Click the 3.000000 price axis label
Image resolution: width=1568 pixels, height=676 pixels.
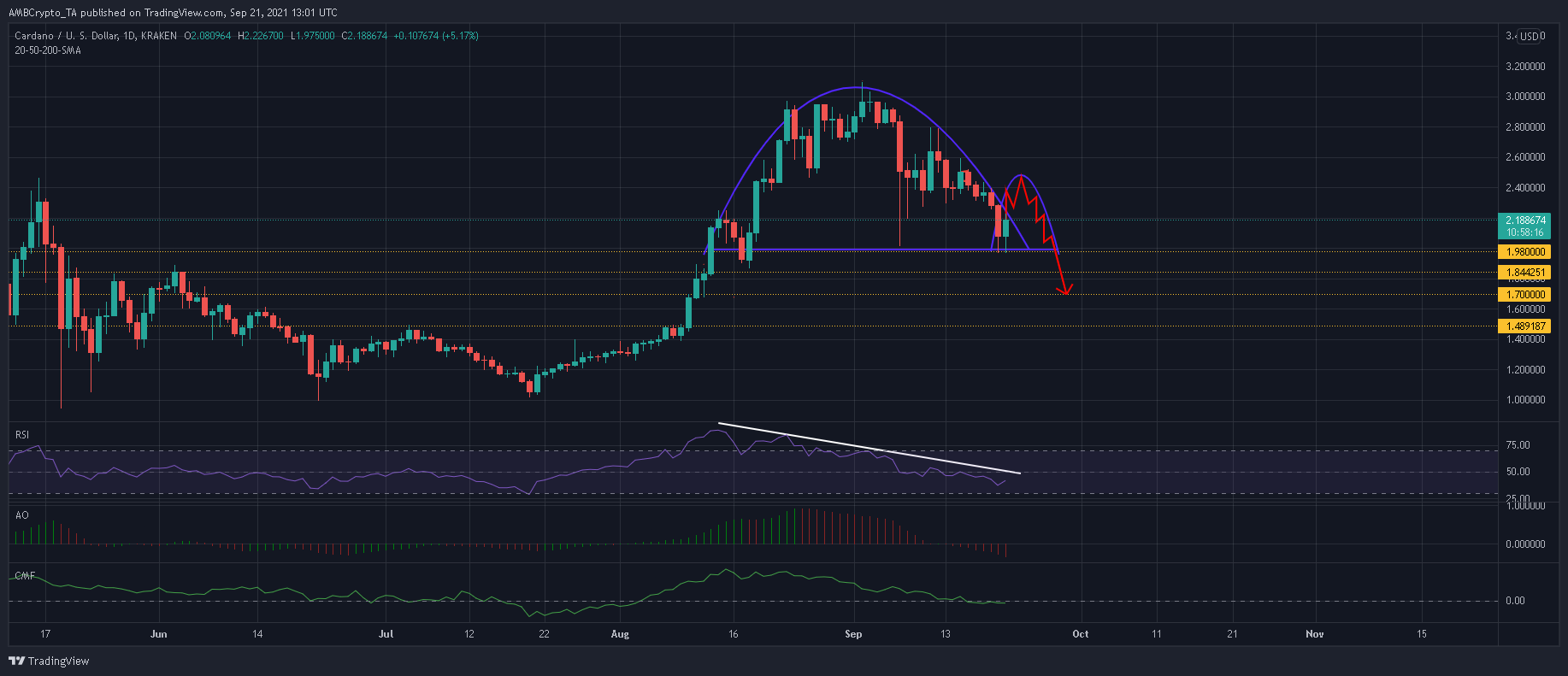(1525, 97)
